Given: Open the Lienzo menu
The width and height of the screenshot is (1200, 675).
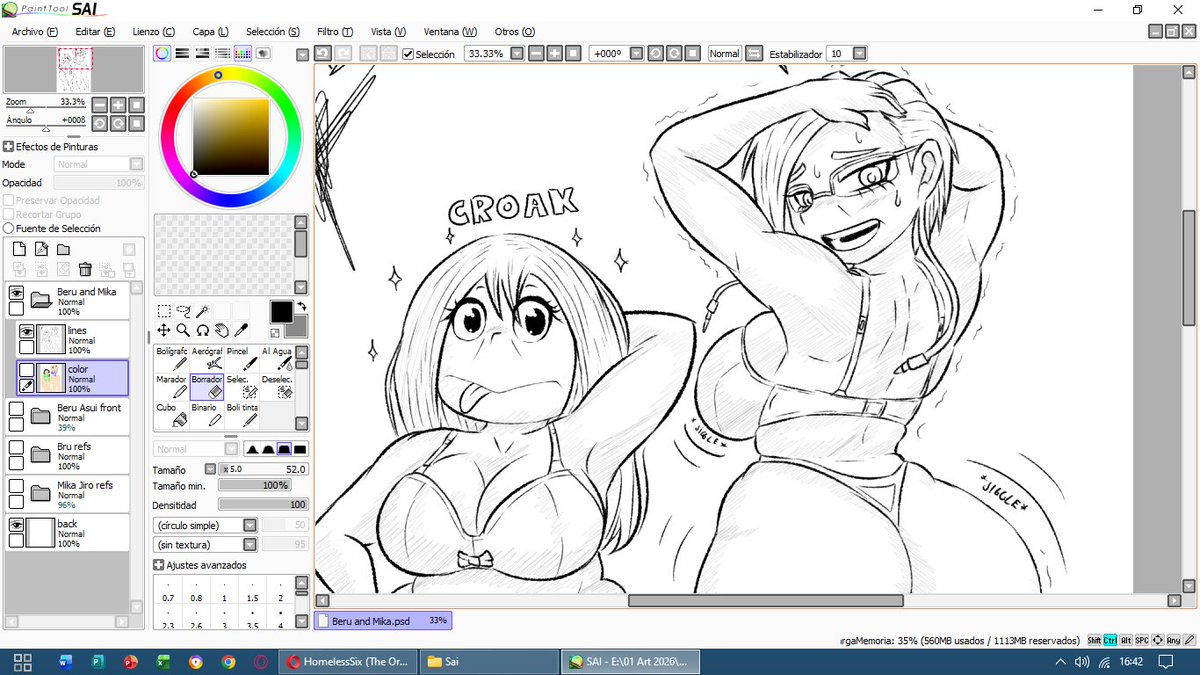Looking at the screenshot, I should [153, 31].
